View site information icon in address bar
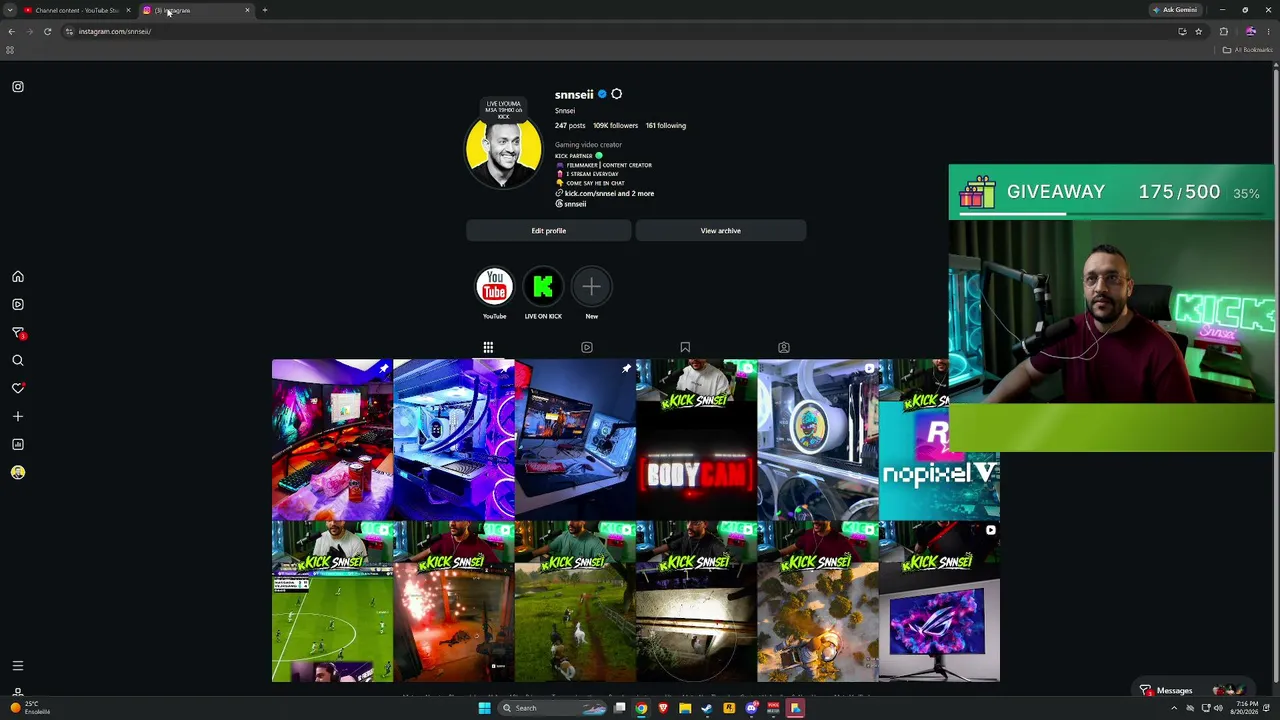 coord(69,32)
